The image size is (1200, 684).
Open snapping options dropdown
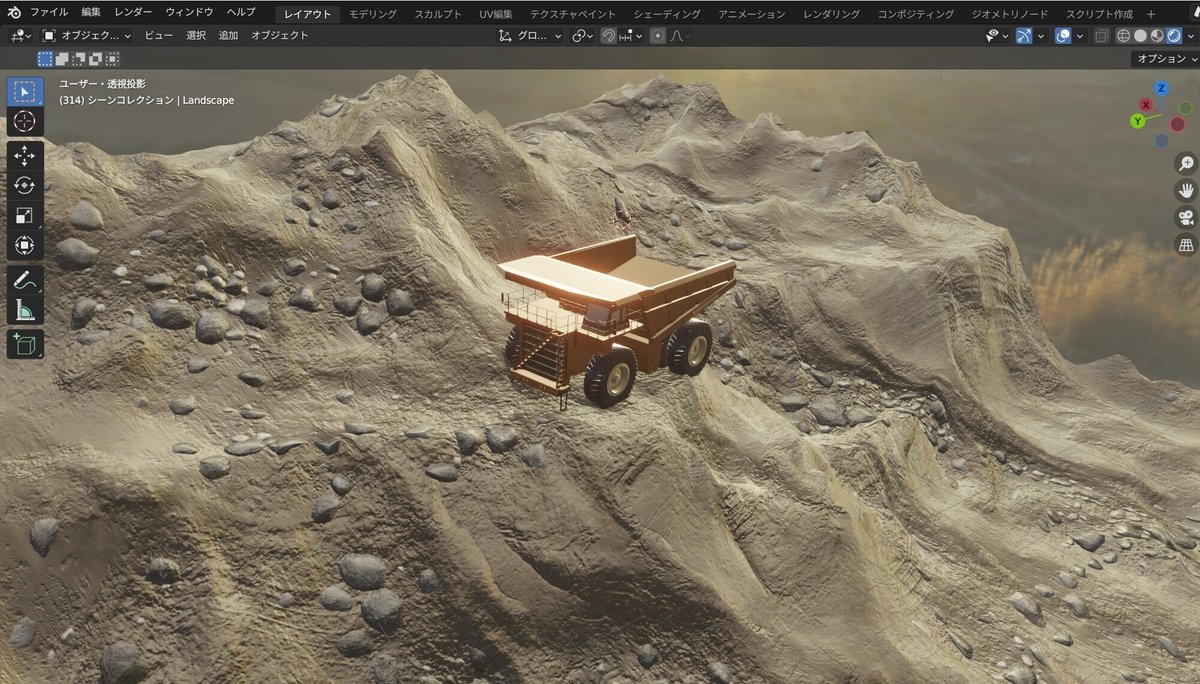[x=631, y=35]
